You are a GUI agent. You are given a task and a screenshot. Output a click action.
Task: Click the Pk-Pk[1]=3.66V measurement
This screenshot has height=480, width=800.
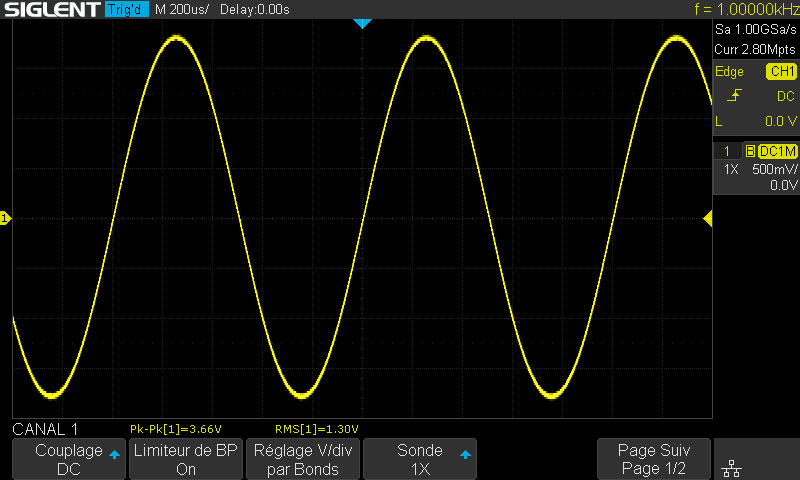tap(176, 429)
